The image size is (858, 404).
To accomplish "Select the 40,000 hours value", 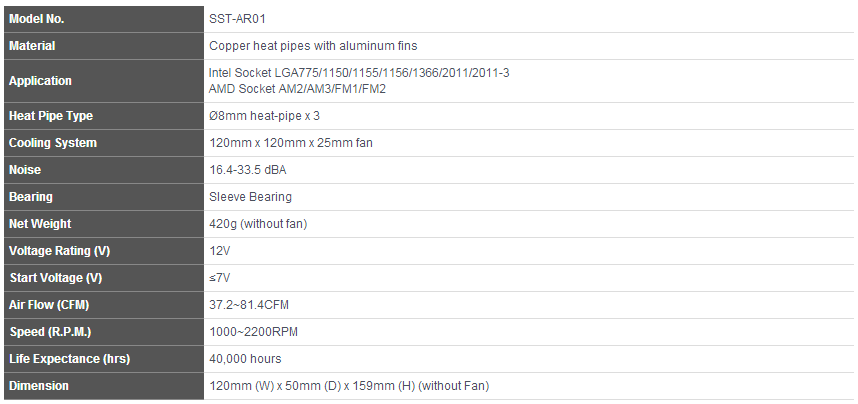I will pyautogui.click(x=245, y=359).
